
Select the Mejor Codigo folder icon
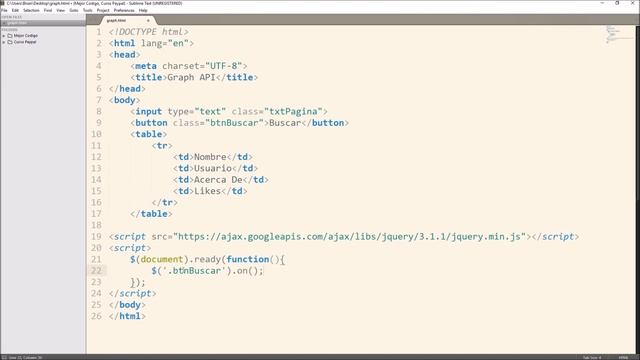point(10,36)
